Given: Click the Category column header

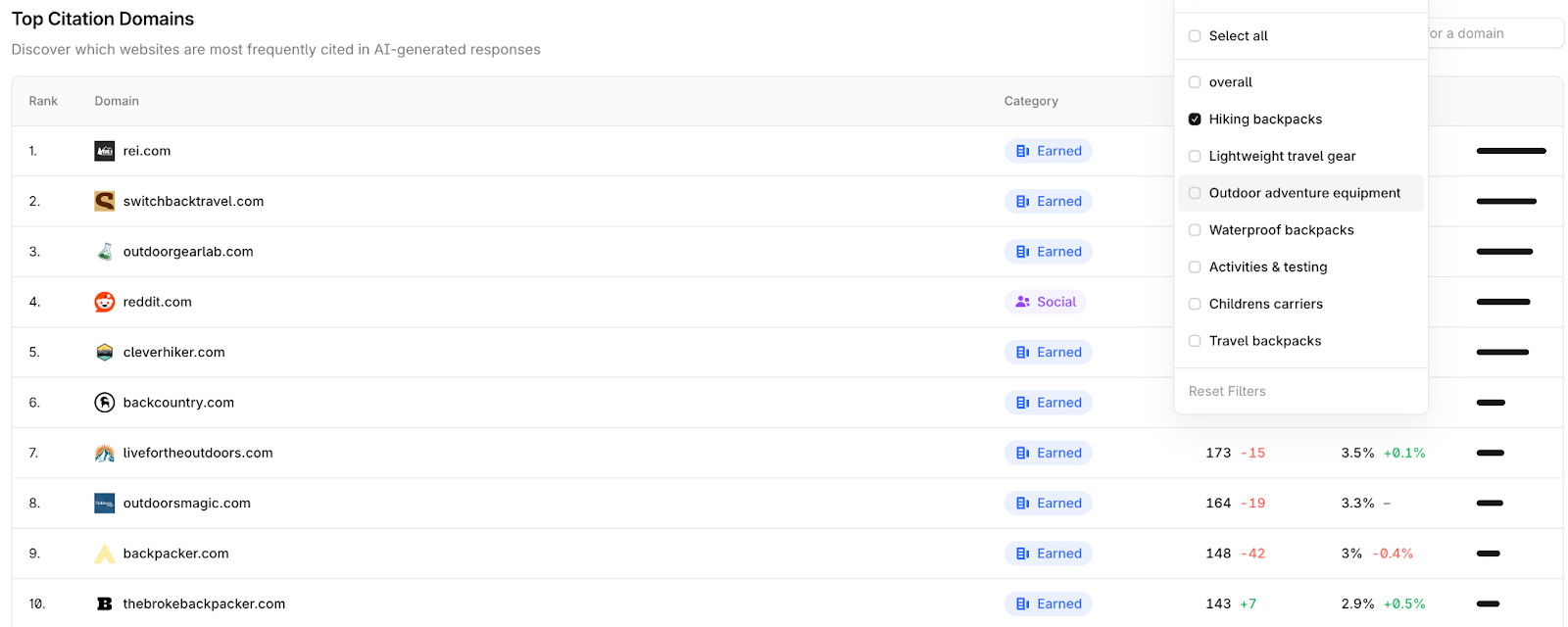Looking at the screenshot, I should coord(1031,101).
